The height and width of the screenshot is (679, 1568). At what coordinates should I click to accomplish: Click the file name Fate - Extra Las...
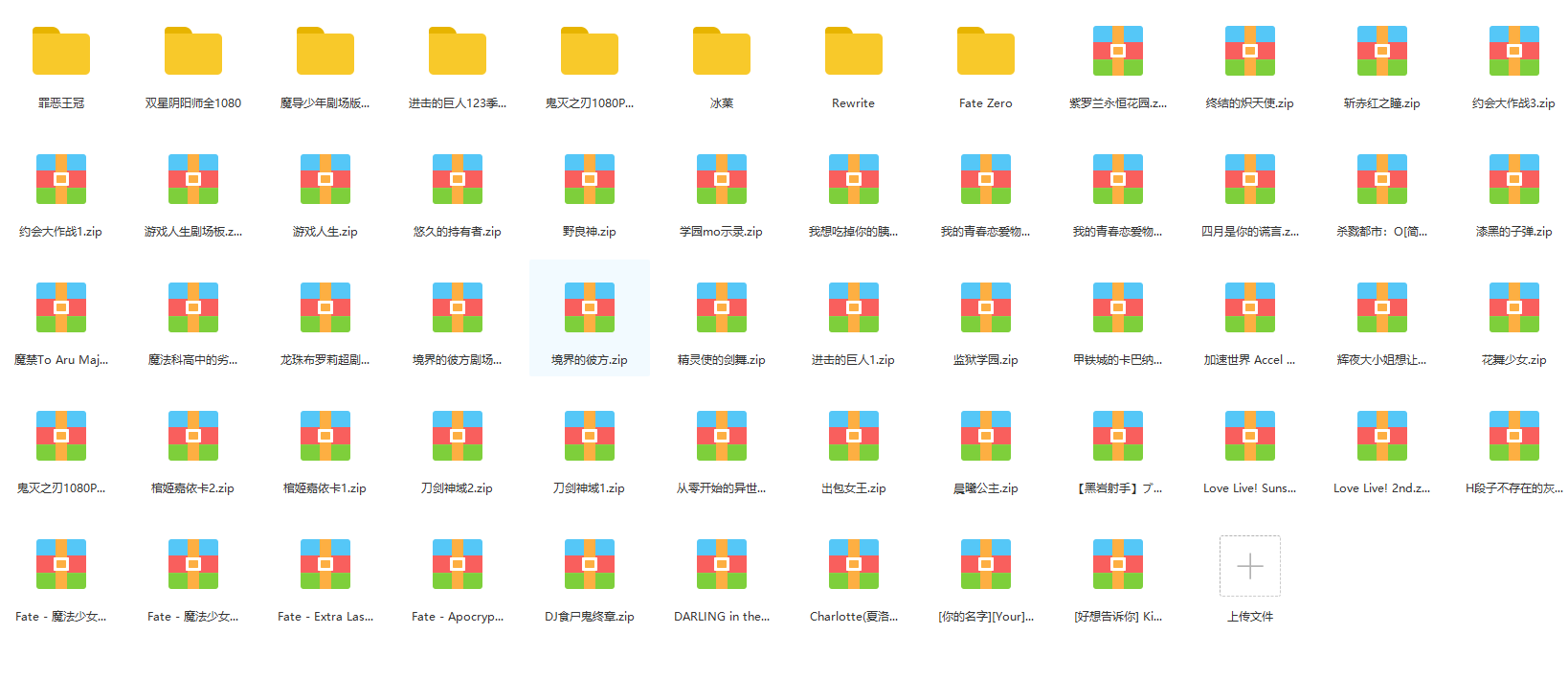click(x=325, y=617)
